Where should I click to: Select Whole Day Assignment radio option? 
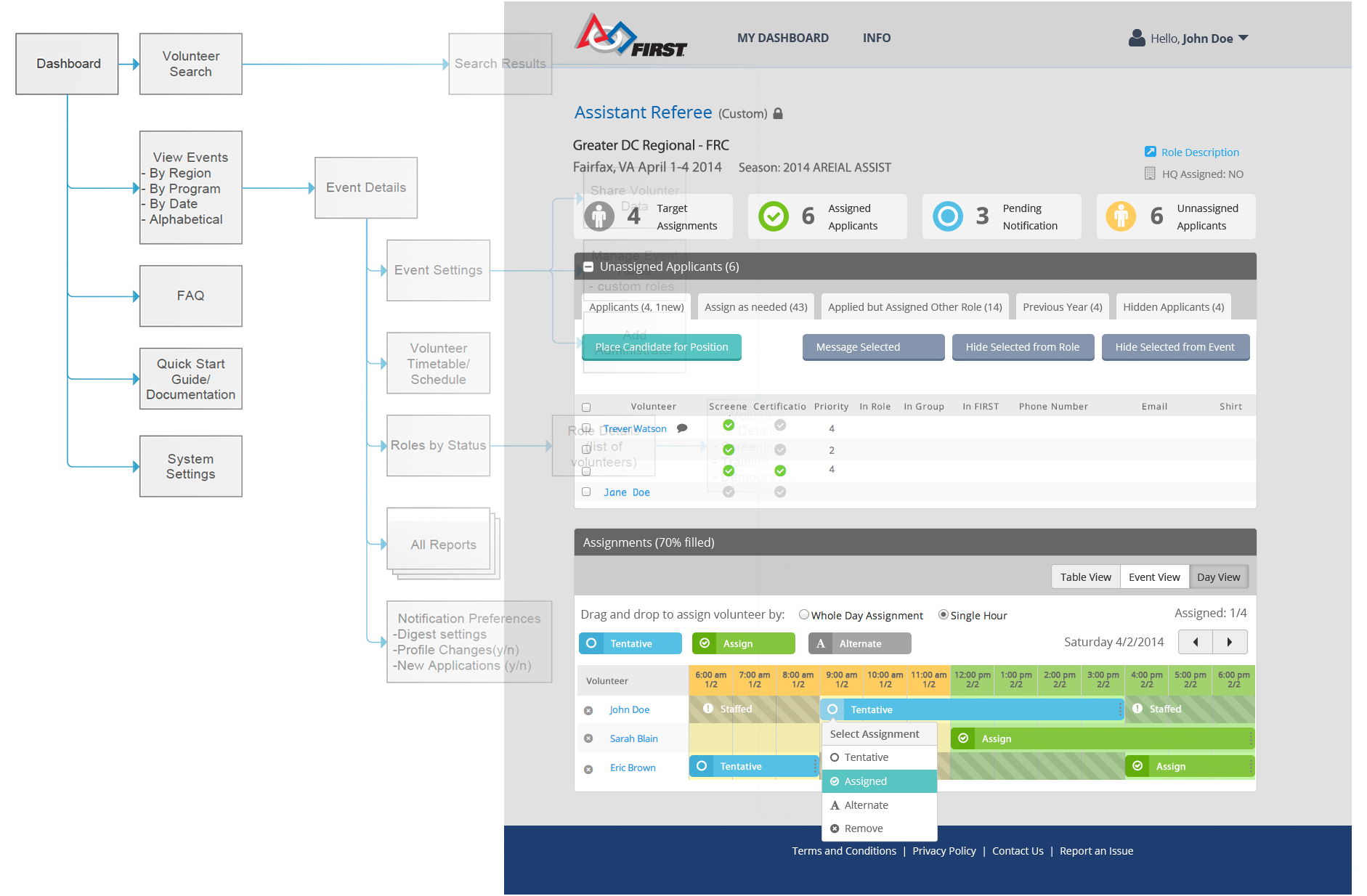click(x=803, y=615)
